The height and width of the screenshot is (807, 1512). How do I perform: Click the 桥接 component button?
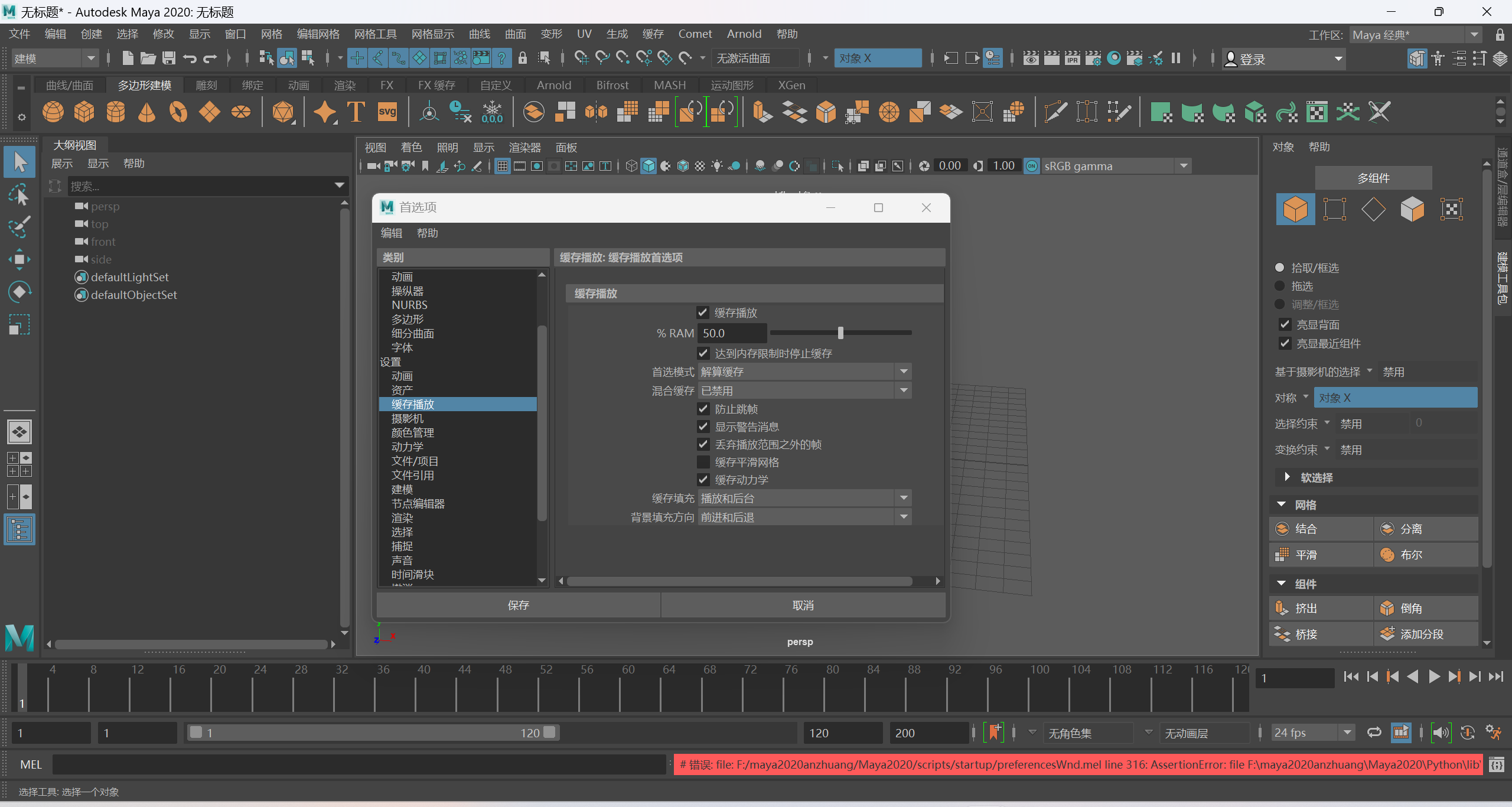[1321, 634]
